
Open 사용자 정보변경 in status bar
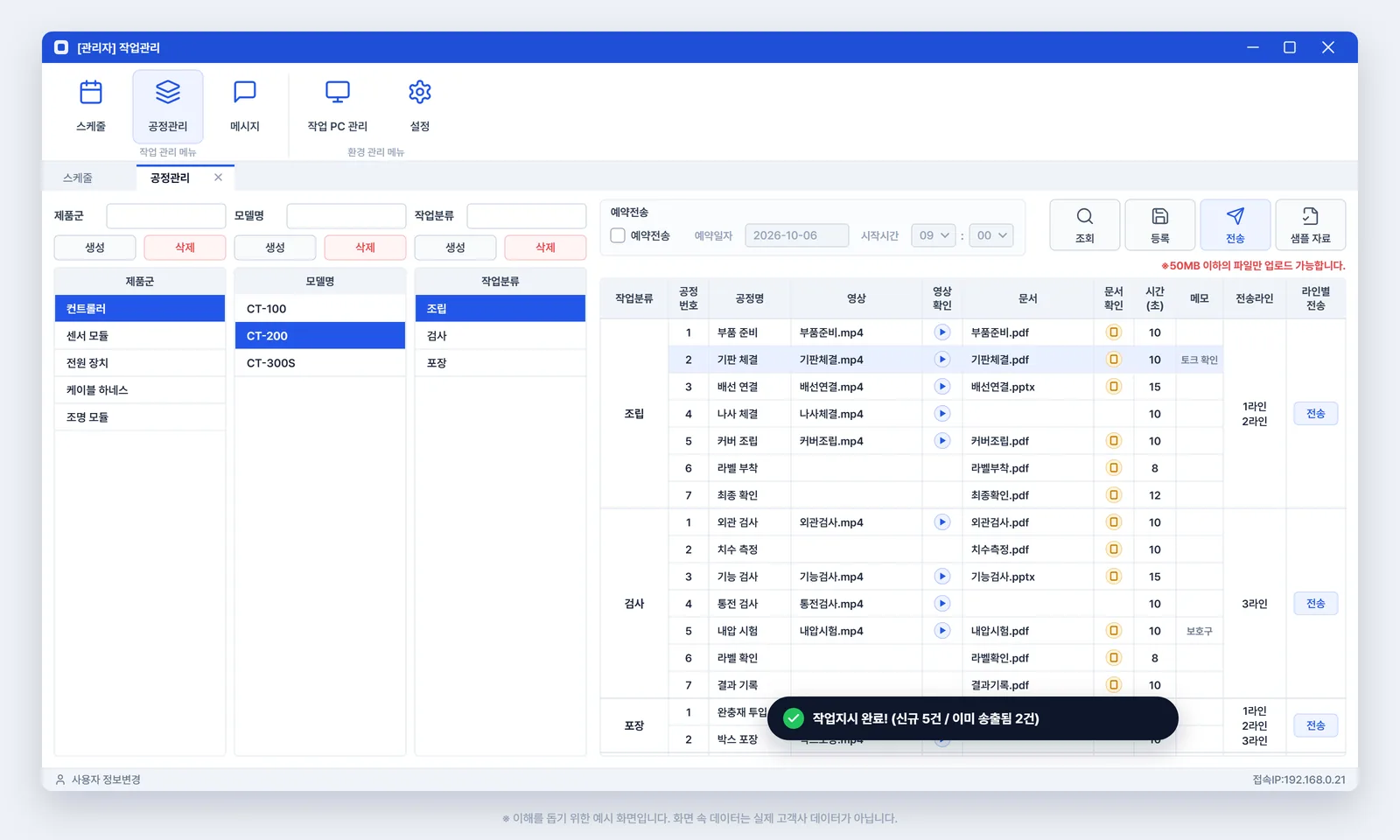pyautogui.click(x=98, y=780)
